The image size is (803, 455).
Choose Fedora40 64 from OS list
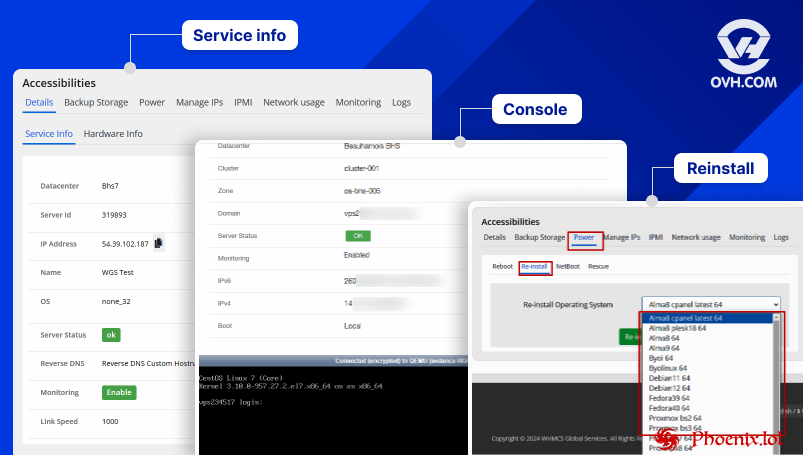(669, 408)
